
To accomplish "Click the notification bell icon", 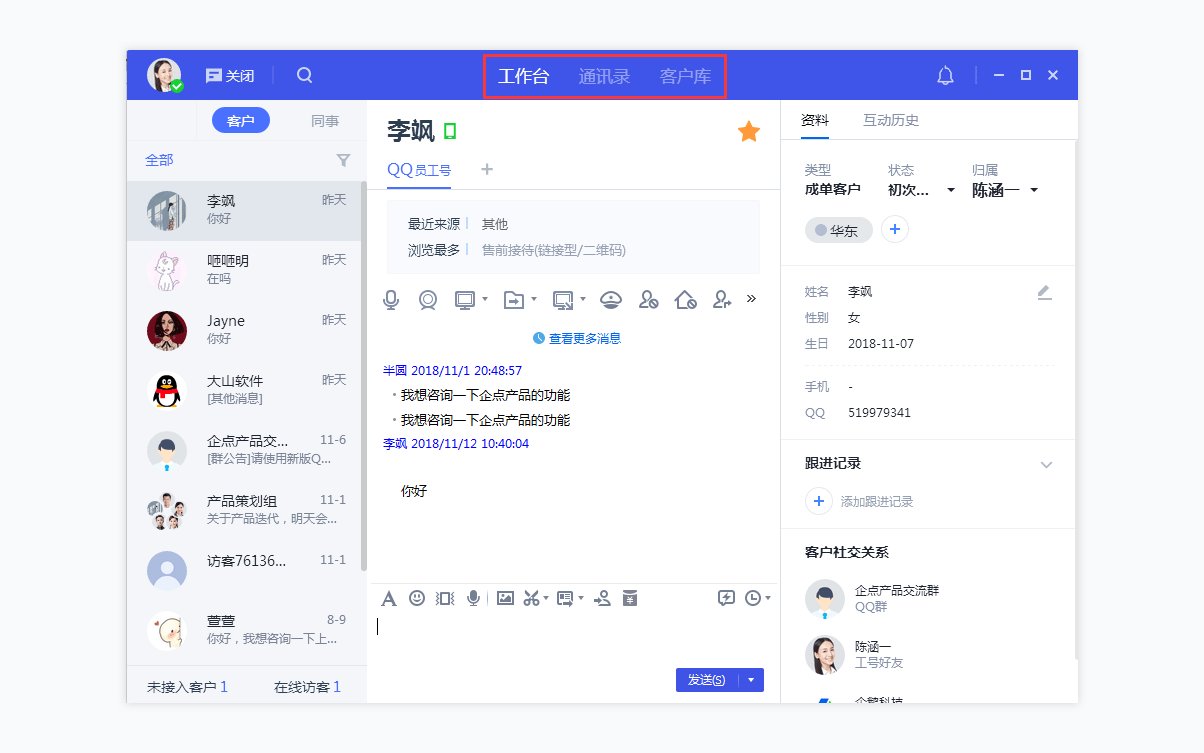I will (944, 74).
